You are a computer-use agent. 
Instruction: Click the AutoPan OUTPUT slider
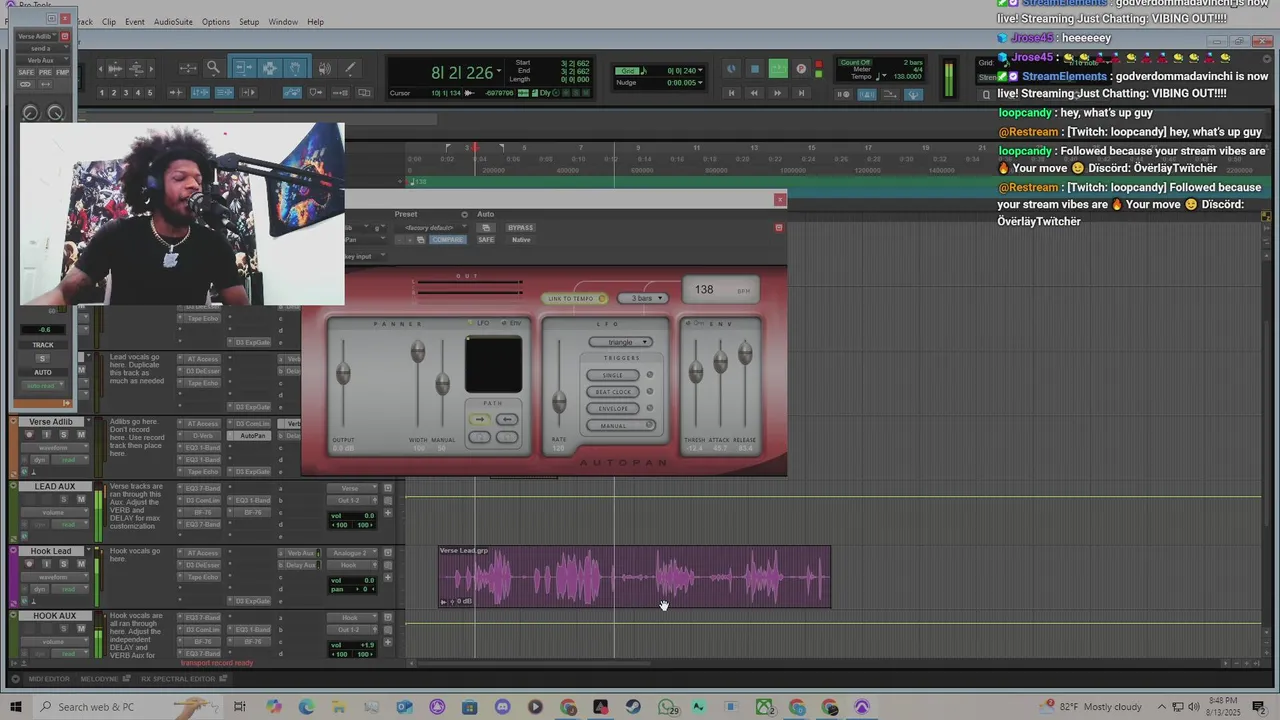click(343, 375)
